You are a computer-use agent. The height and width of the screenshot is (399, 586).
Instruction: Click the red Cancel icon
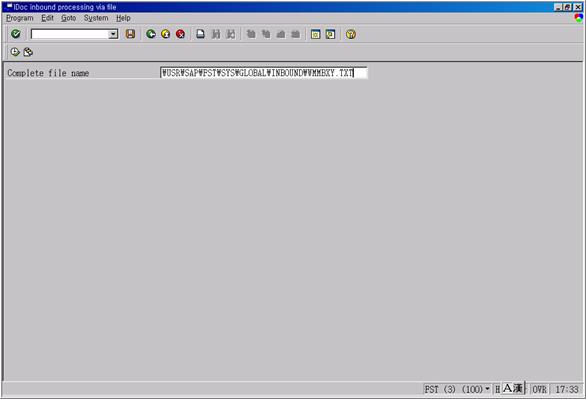(181, 34)
